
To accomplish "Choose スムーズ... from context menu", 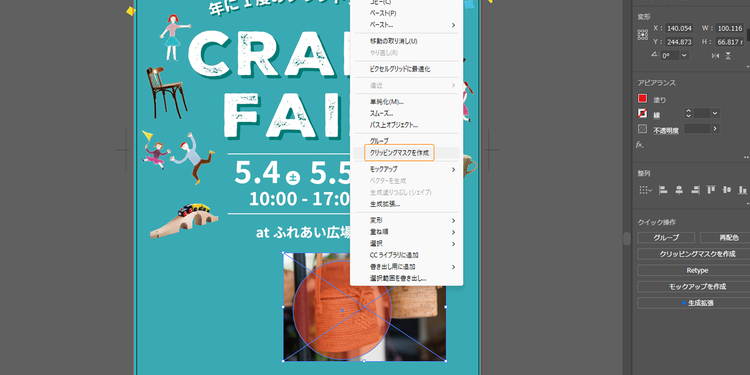I will [407, 113].
